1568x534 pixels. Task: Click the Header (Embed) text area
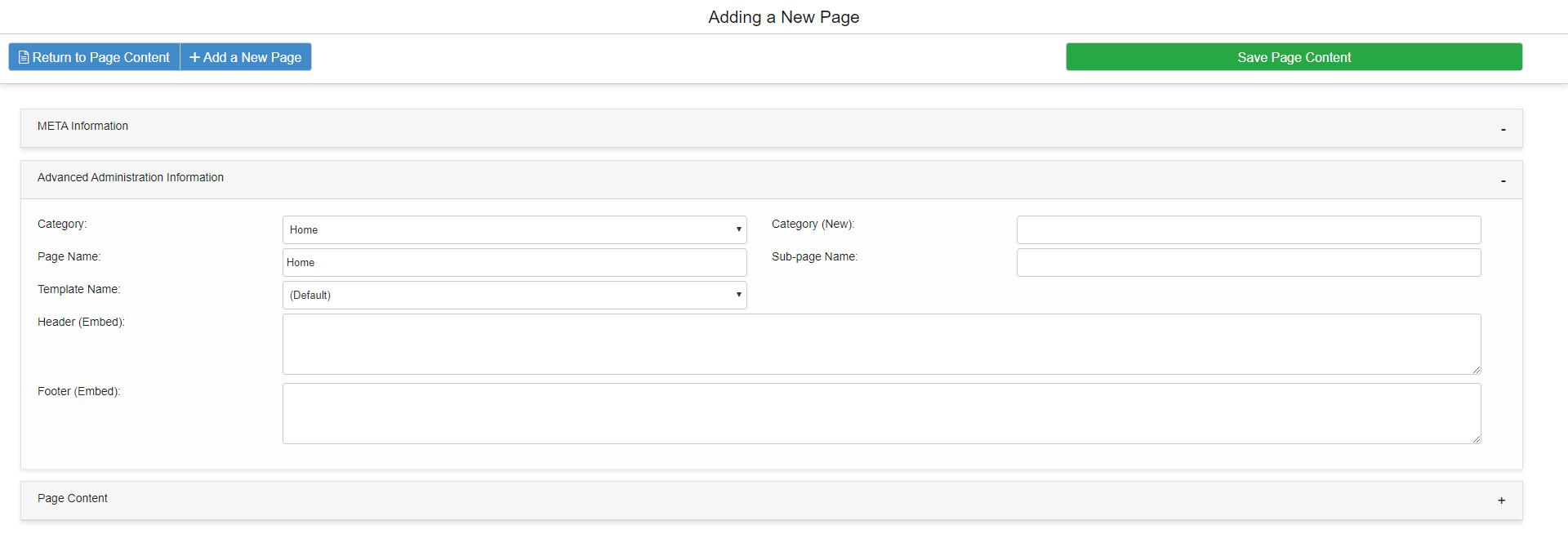[x=882, y=344]
